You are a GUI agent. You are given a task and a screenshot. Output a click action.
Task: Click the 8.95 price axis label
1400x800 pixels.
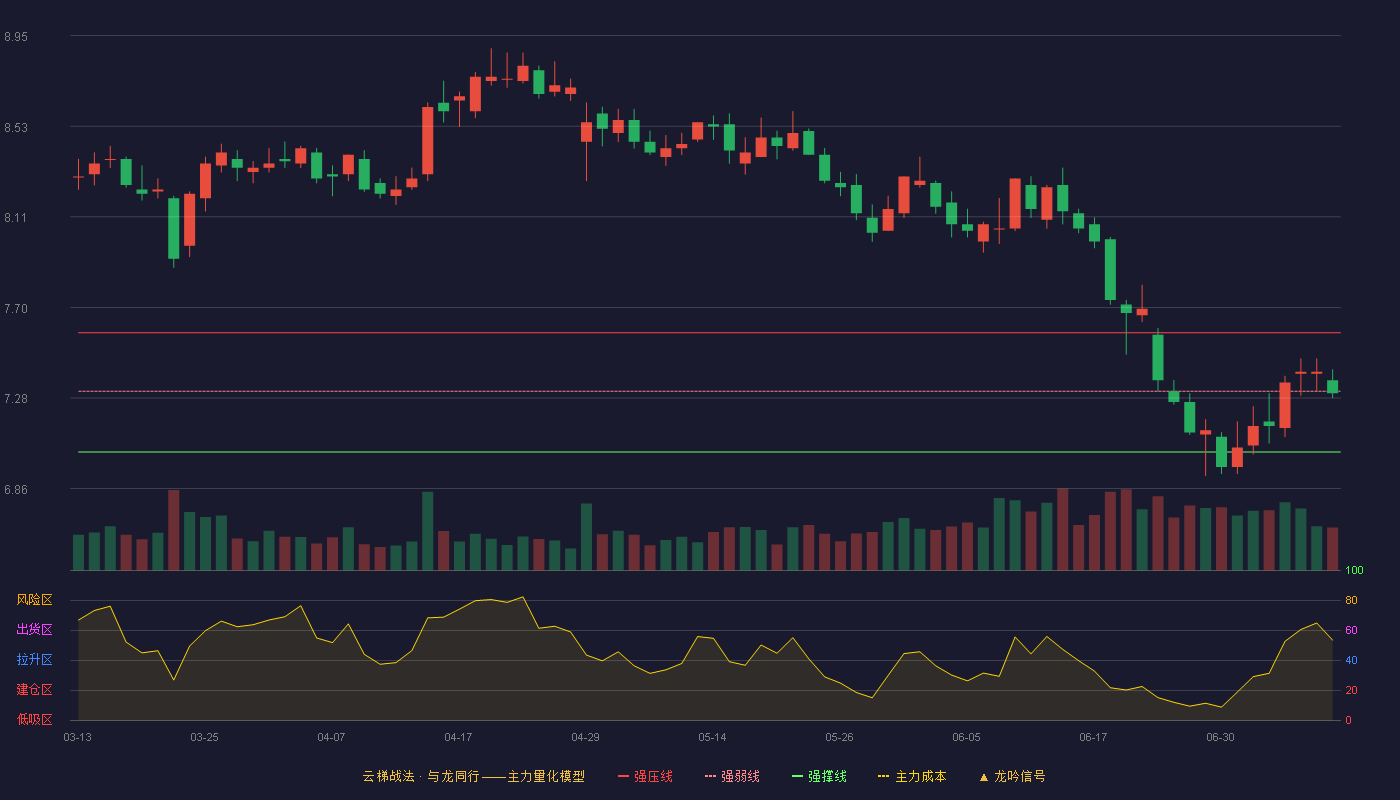[x=16, y=37]
